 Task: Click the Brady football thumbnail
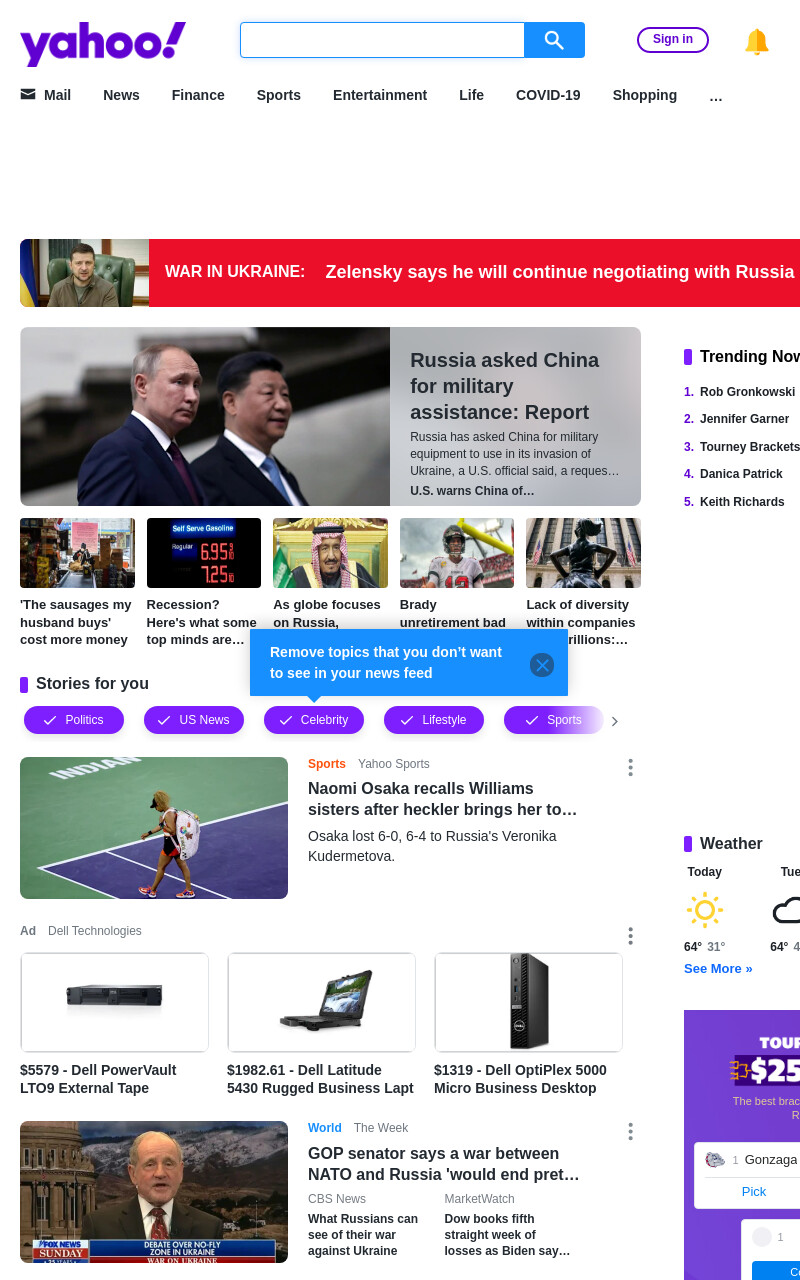[x=457, y=553]
